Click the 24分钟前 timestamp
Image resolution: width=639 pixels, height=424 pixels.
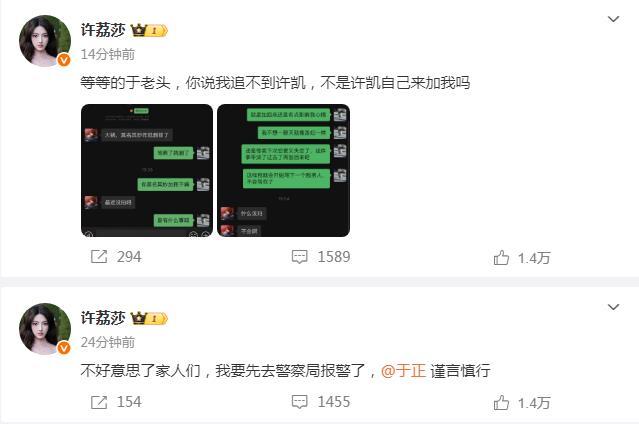108,342
